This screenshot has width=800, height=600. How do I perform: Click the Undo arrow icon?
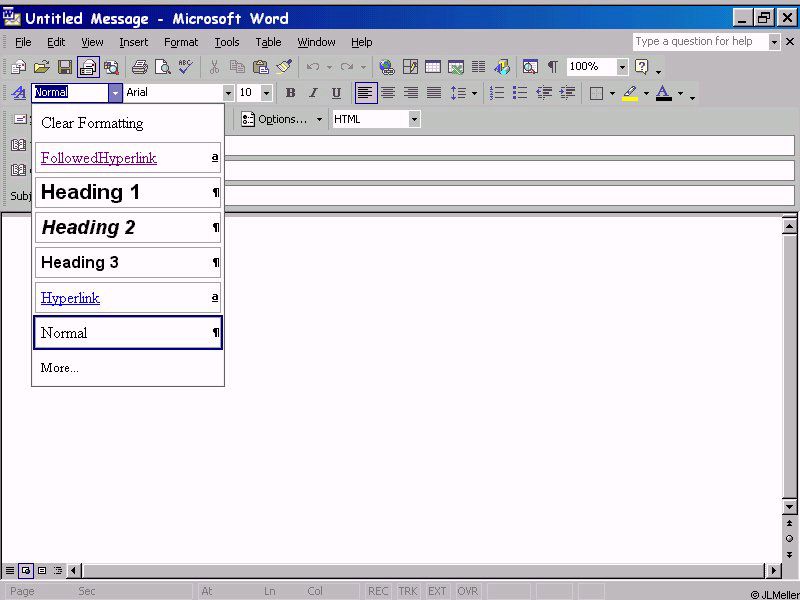(x=313, y=67)
